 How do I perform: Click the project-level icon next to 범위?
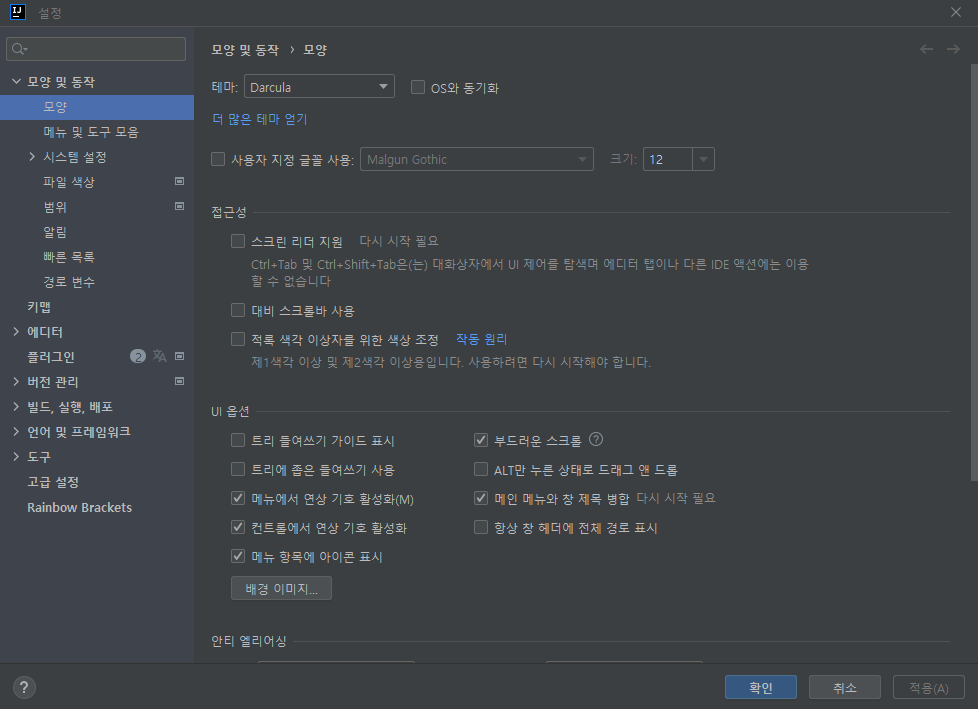180,206
